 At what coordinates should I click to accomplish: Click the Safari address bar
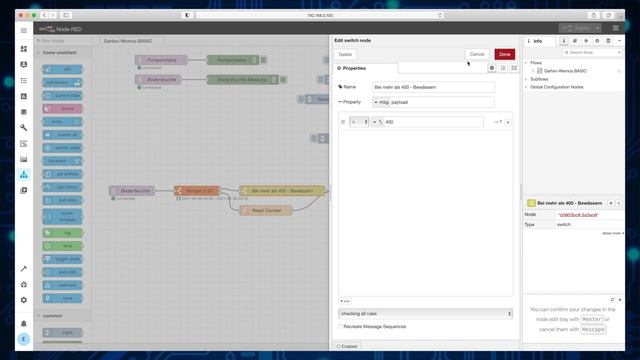tap(320, 15)
